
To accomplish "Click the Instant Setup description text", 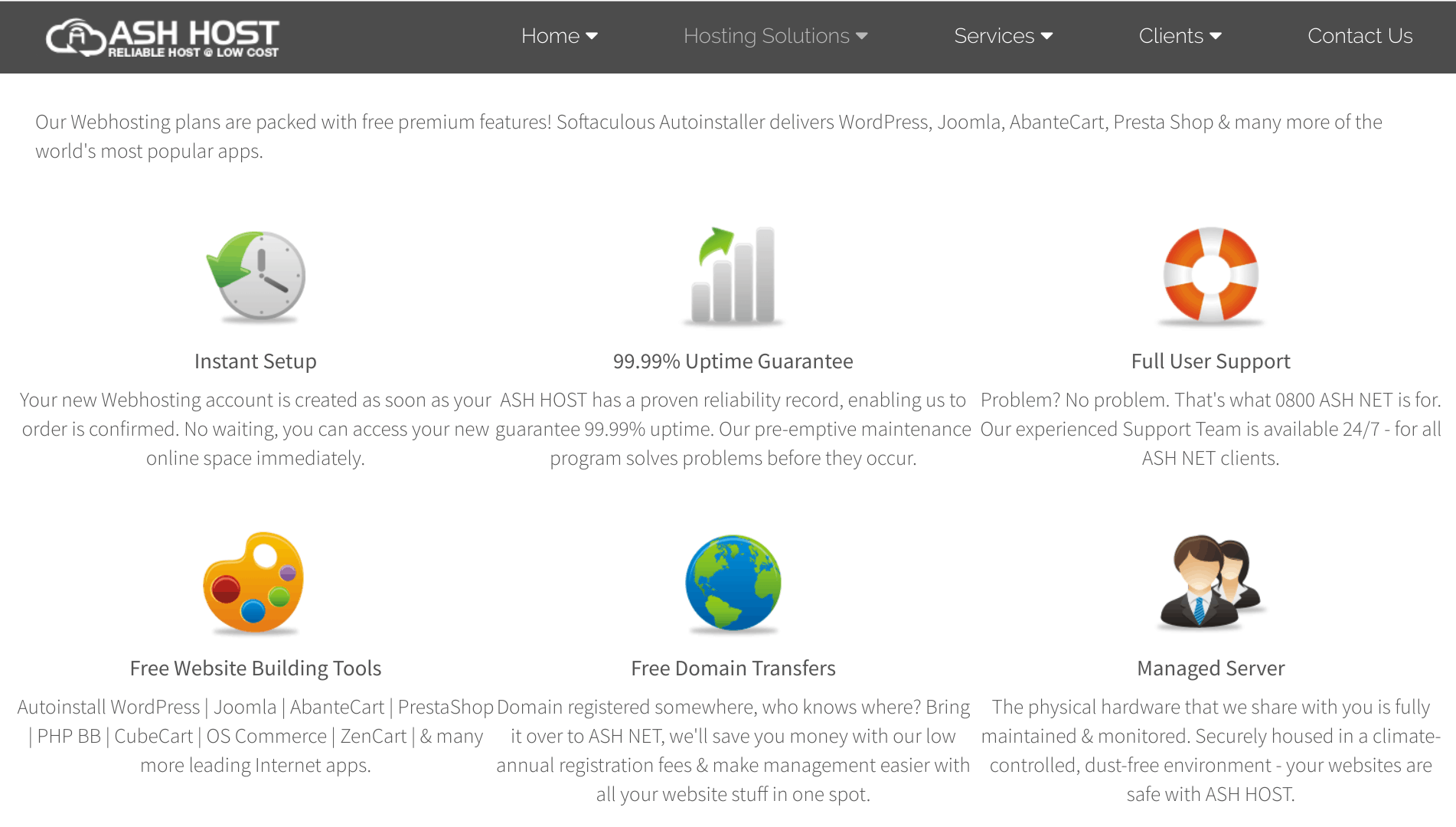I will (255, 429).
